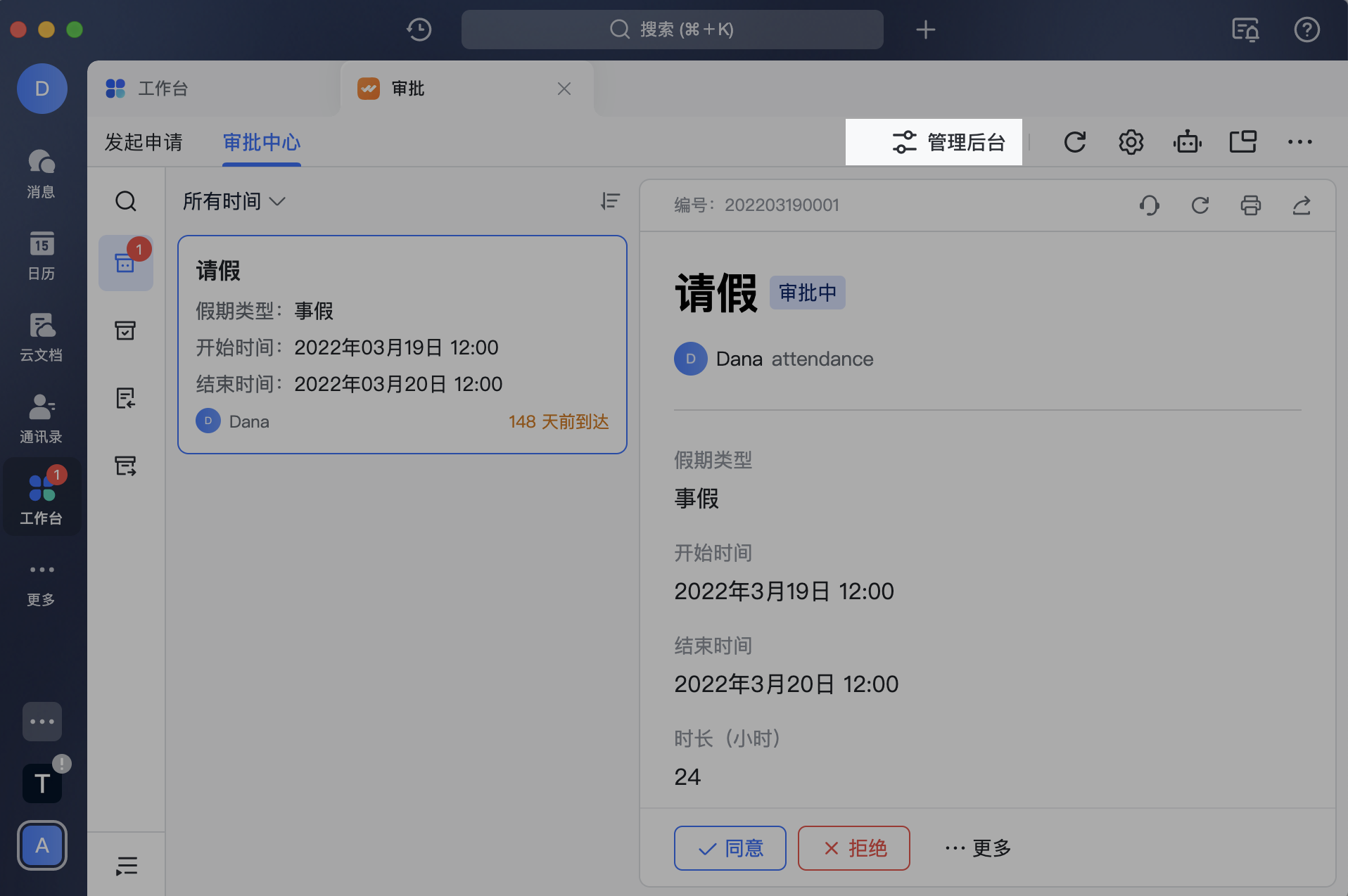This screenshot has width=1348, height=896.
Task: Click 拒绝 to reject request
Action: tap(854, 848)
